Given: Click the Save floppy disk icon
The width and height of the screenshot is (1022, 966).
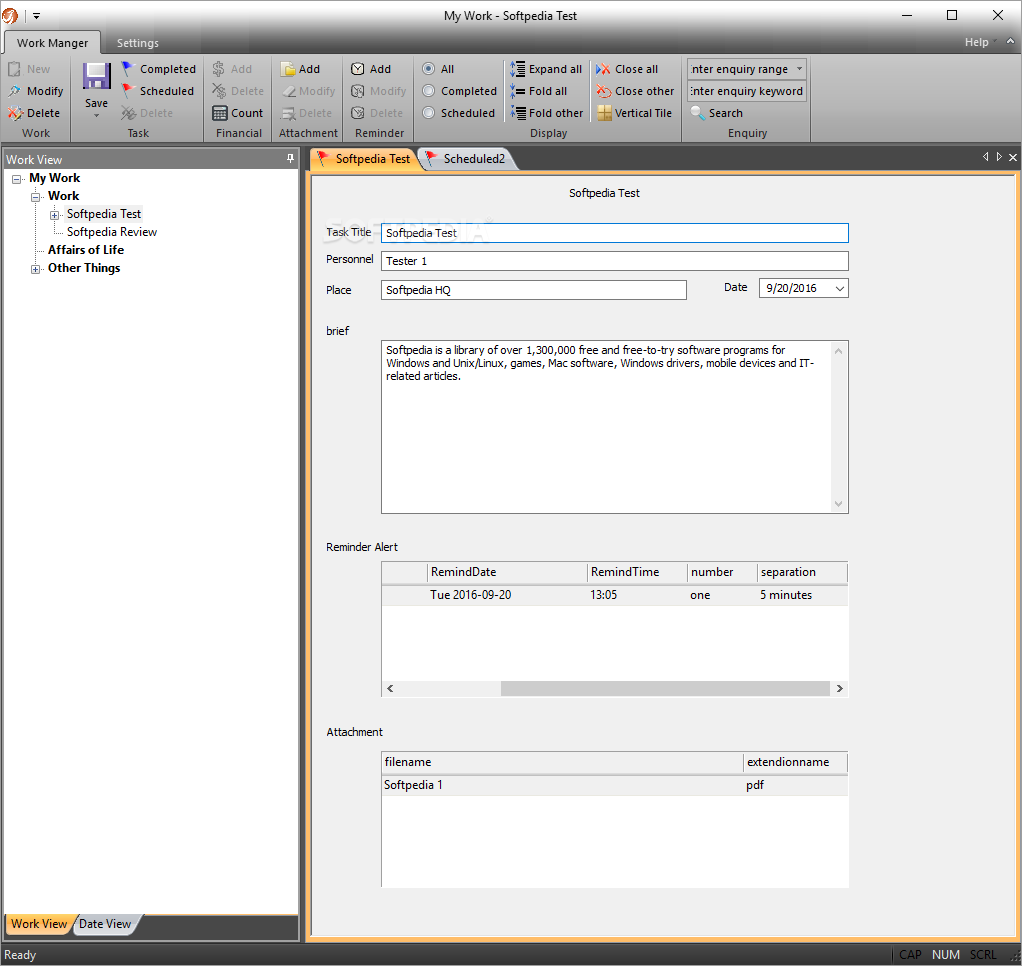Looking at the screenshot, I should [x=96, y=77].
